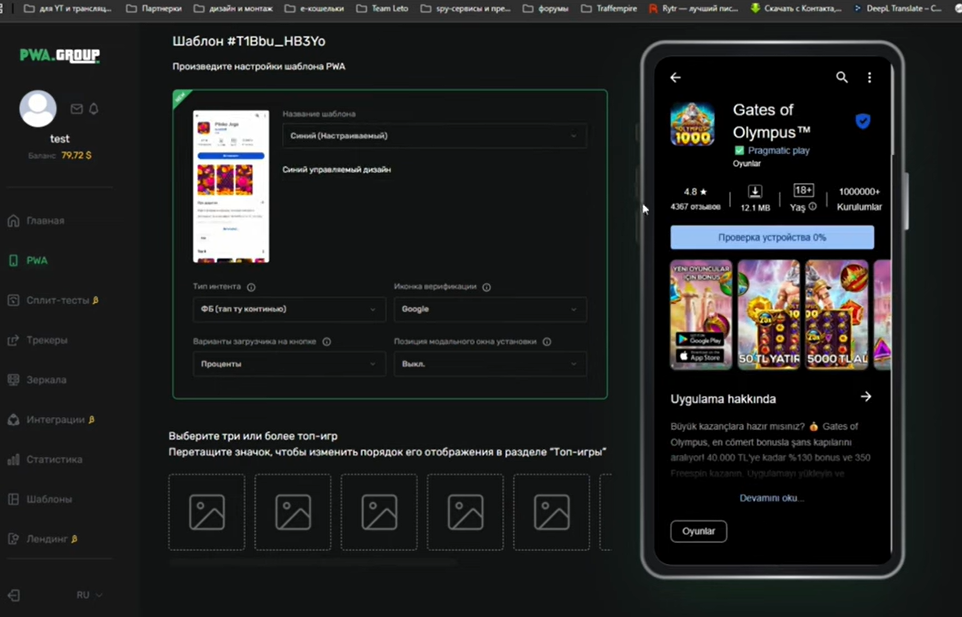962x617 pixels.
Task: Go to Главная in sidebar
Action: click(36, 221)
